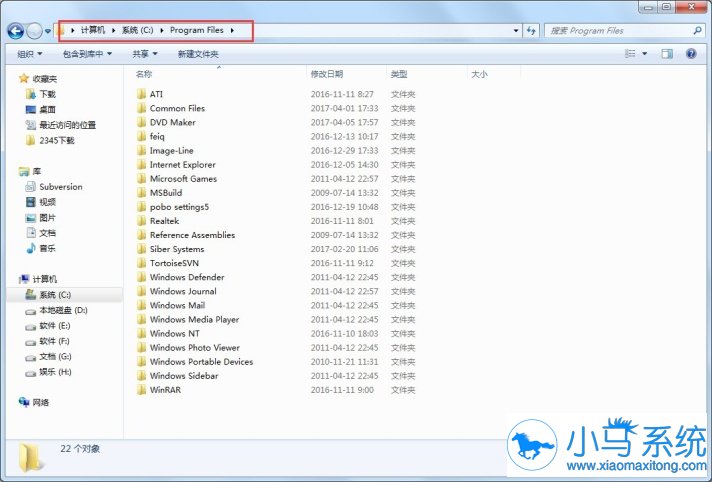The width and height of the screenshot is (712, 482).
Task: Open the 包含到库中 dropdown menu
Action: point(87,54)
